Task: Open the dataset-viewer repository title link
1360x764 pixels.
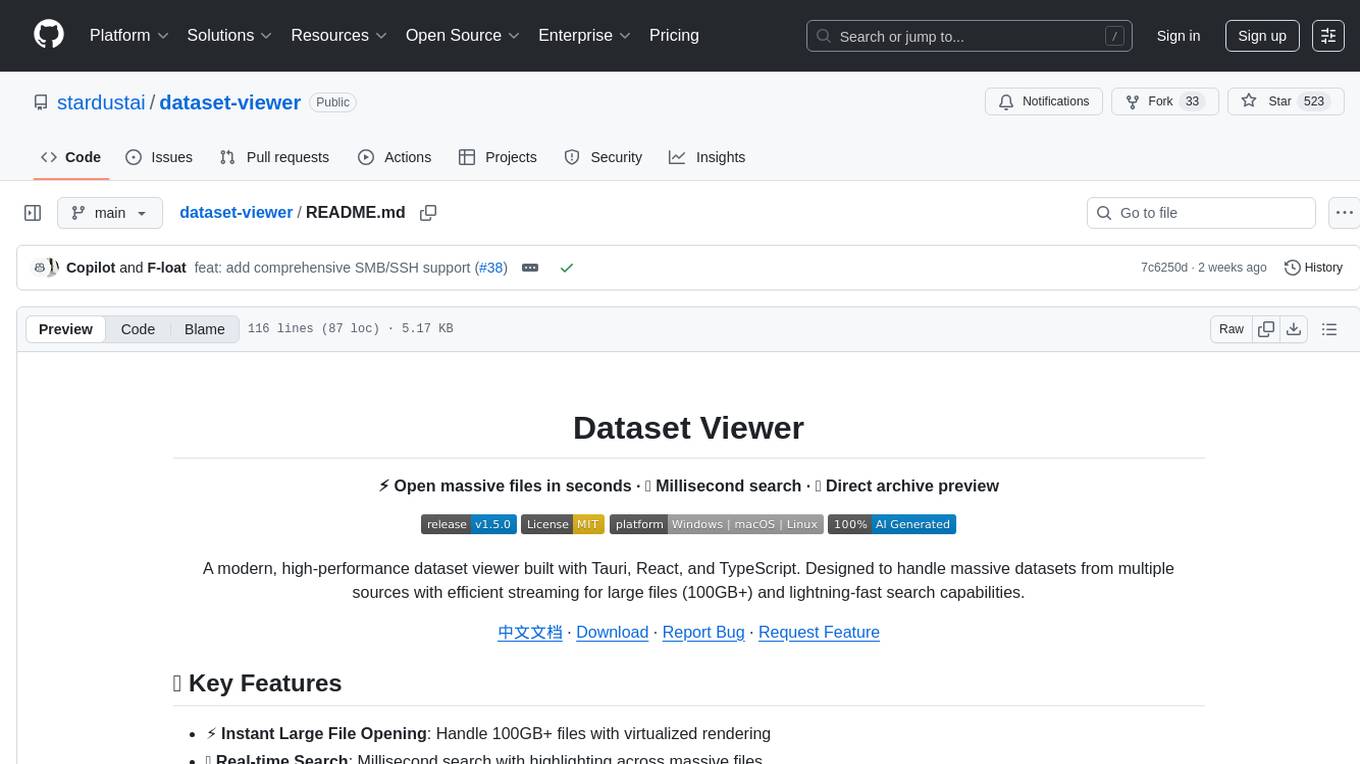Action: 230,102
